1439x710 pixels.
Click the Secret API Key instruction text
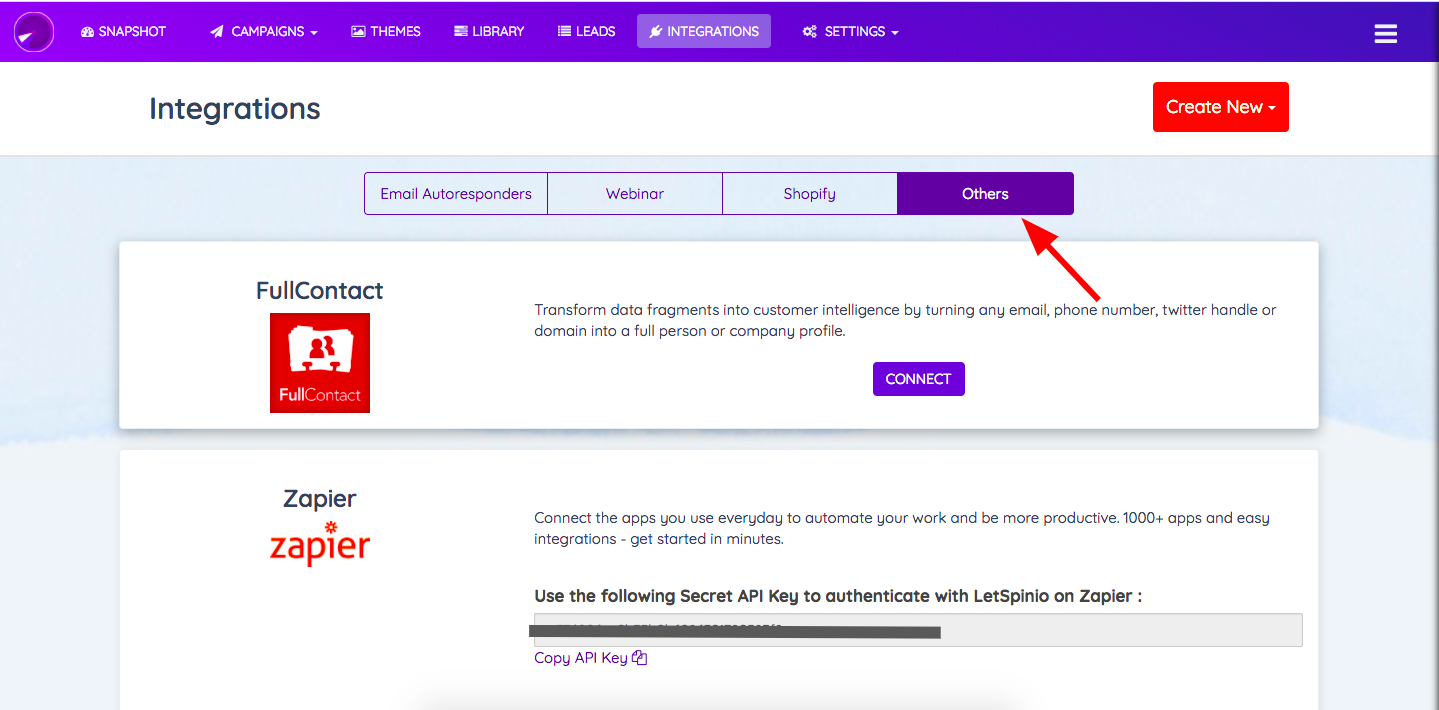[838, 596]
